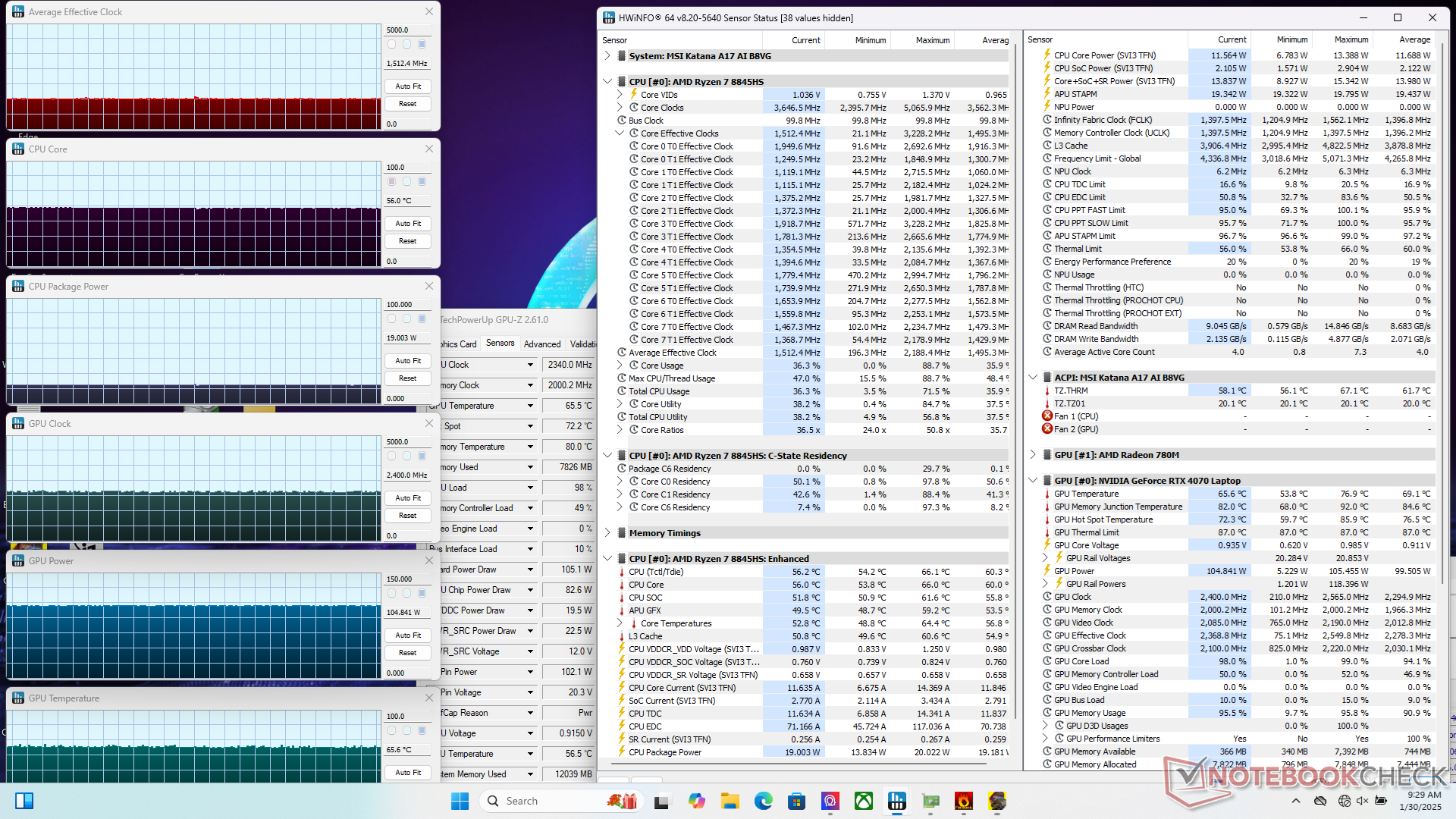Click the thermometer icon beside GPU Temperature

[1047, 494]
